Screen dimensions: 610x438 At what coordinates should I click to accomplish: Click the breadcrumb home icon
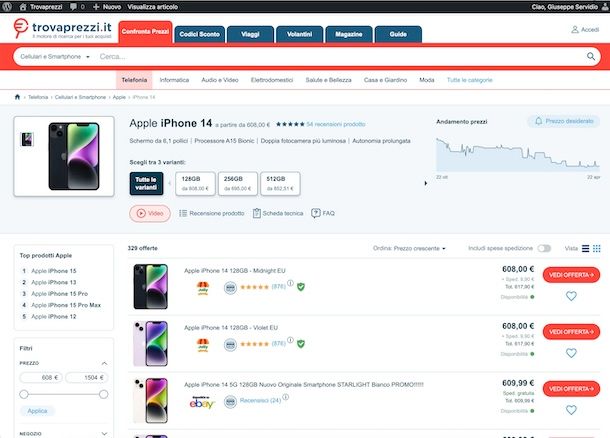click(17, 97)
